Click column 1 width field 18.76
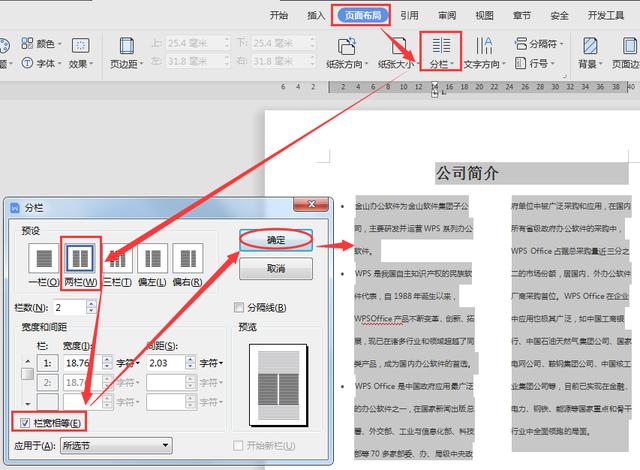The width and height of the screenshot is (640, 470). point(82,363)
